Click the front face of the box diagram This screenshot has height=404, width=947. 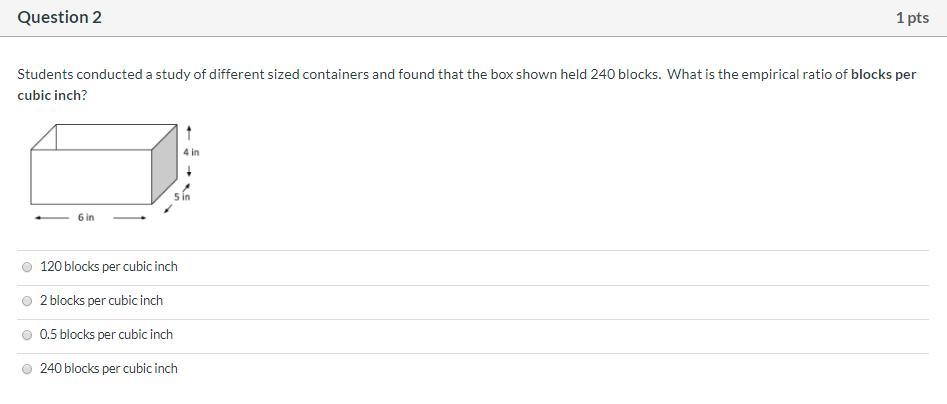(x=90, y=178)
